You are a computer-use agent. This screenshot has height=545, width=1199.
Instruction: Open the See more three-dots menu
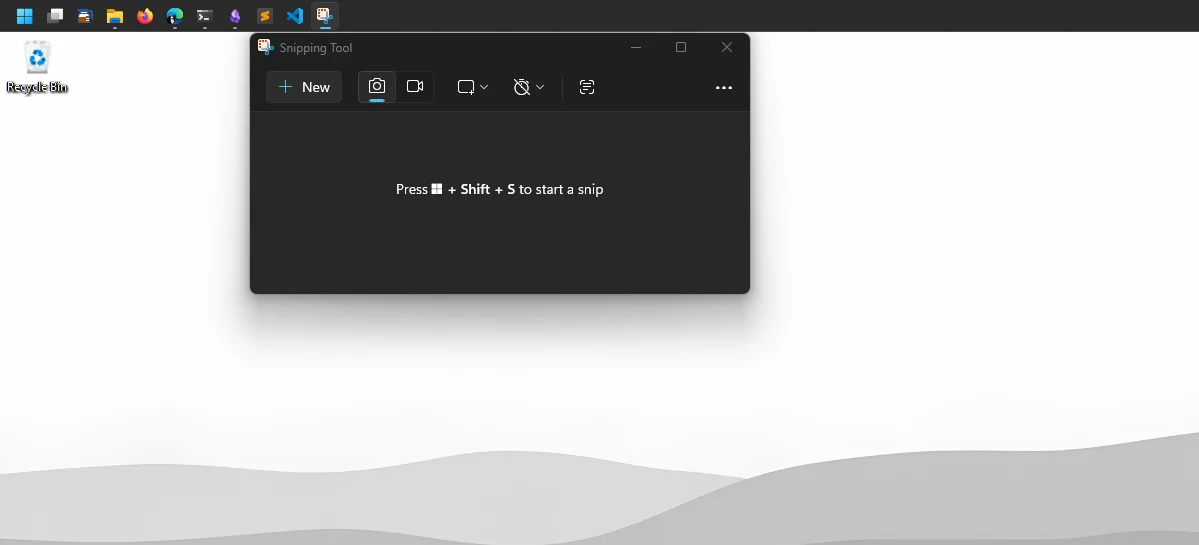[723, 87]
